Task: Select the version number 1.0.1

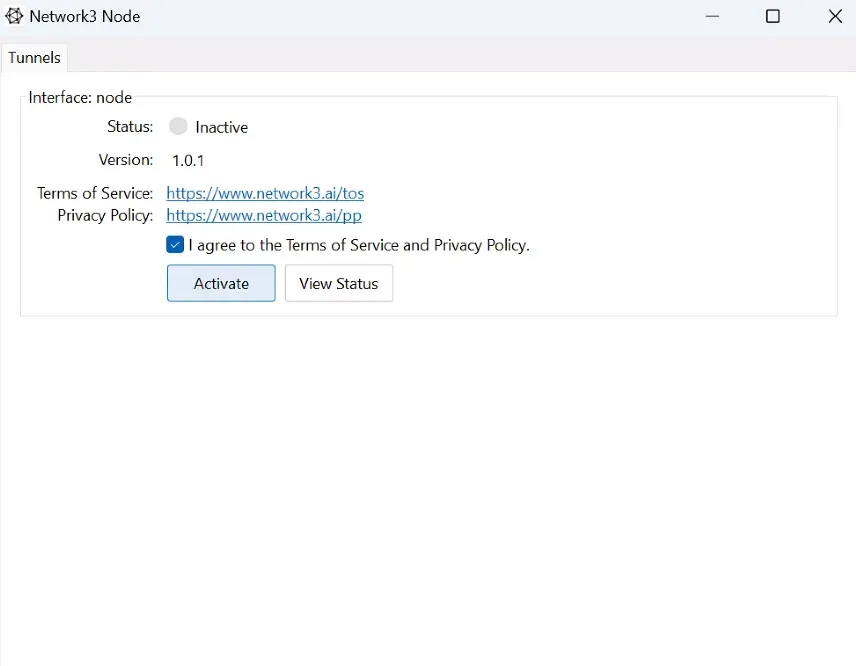Action: tap(188, 160)
